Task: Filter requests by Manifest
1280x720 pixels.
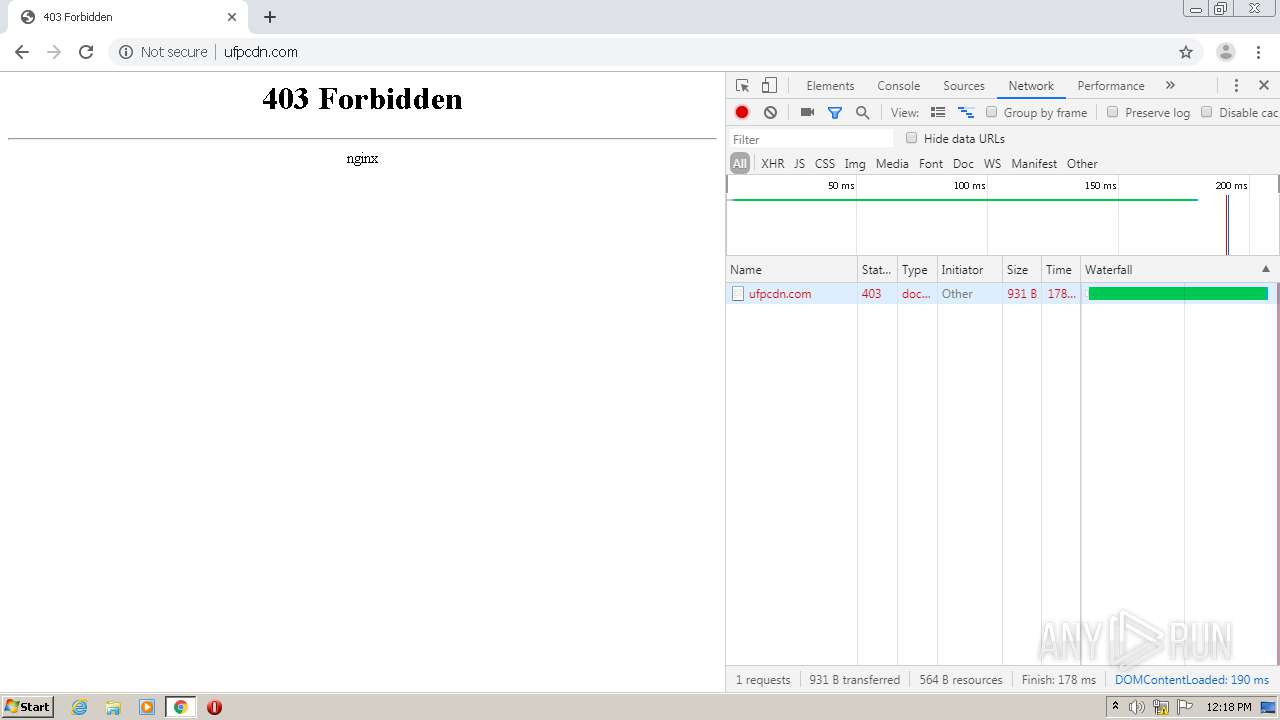Action: [x=1034, y=164]
